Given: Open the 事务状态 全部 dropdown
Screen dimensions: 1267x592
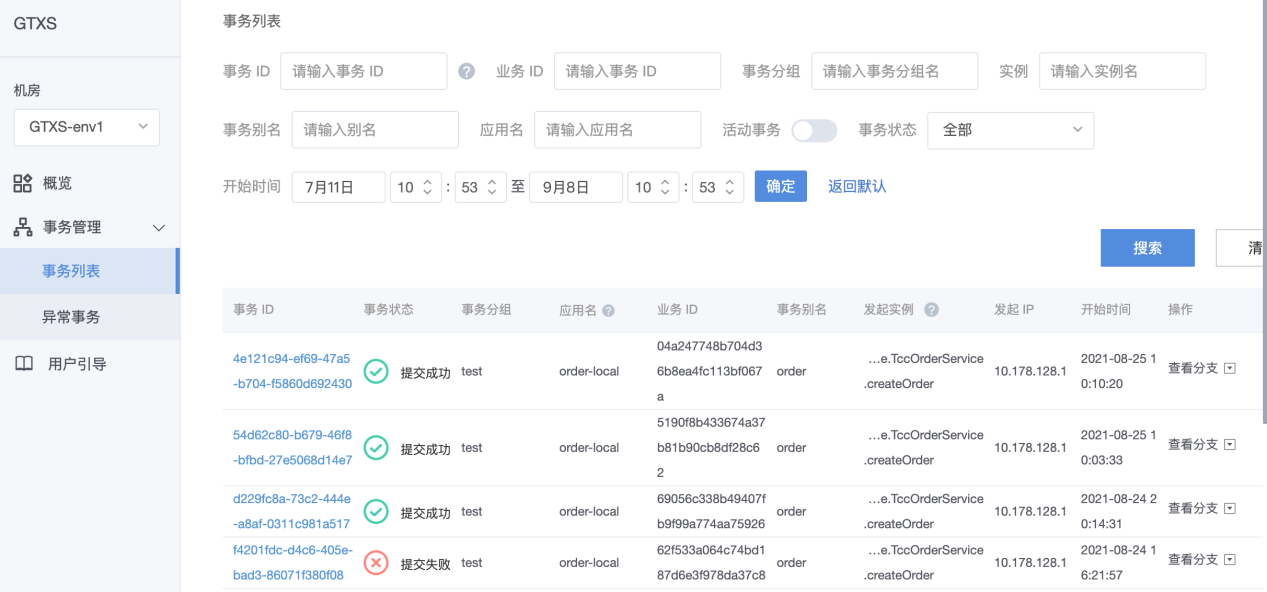Looking at the screenshot, I should pos(1010,130).
